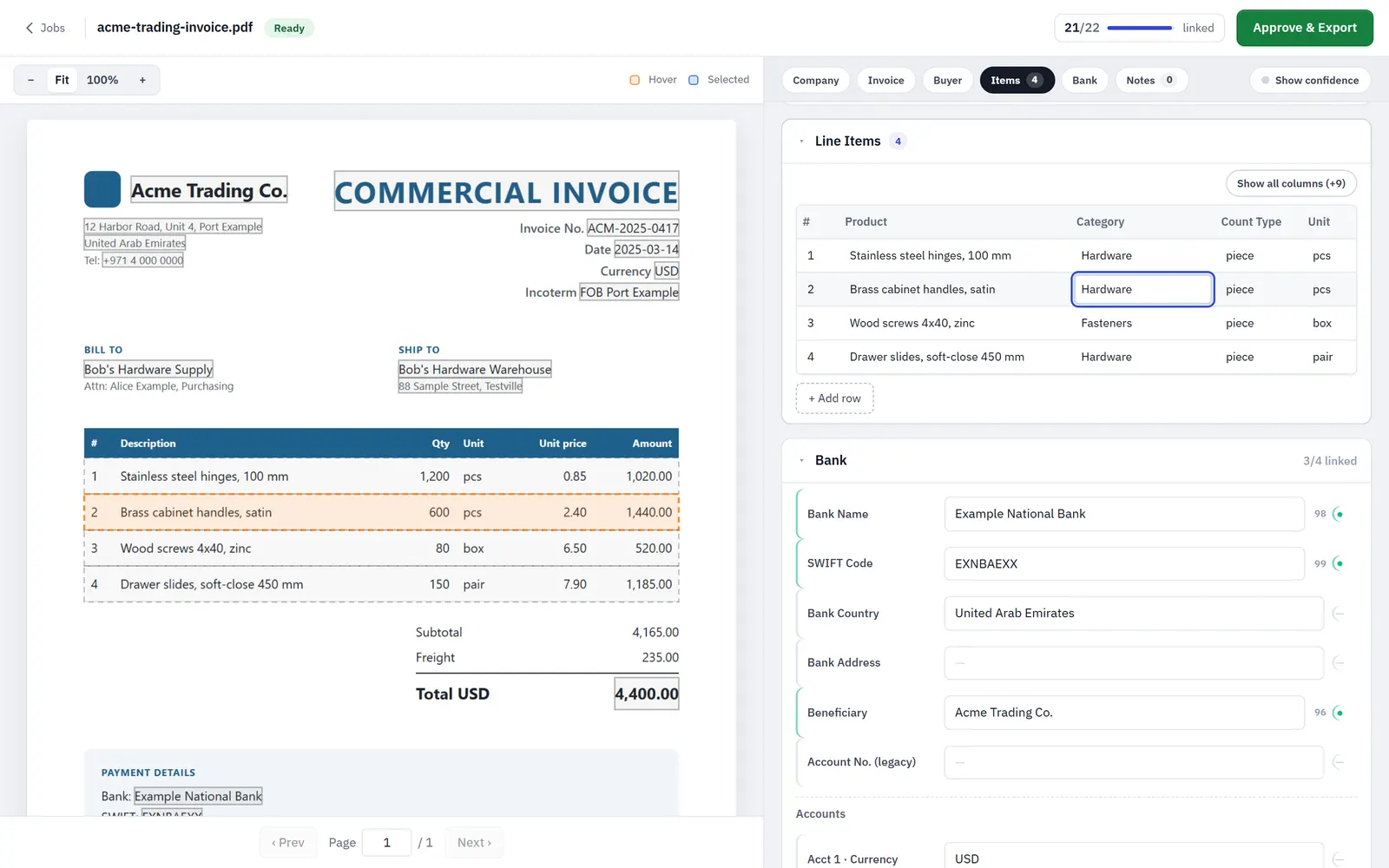Click the unlinked icon beside Bank Address
The height and width of the screenshot is (868, 1389).
coord(1339,662)
